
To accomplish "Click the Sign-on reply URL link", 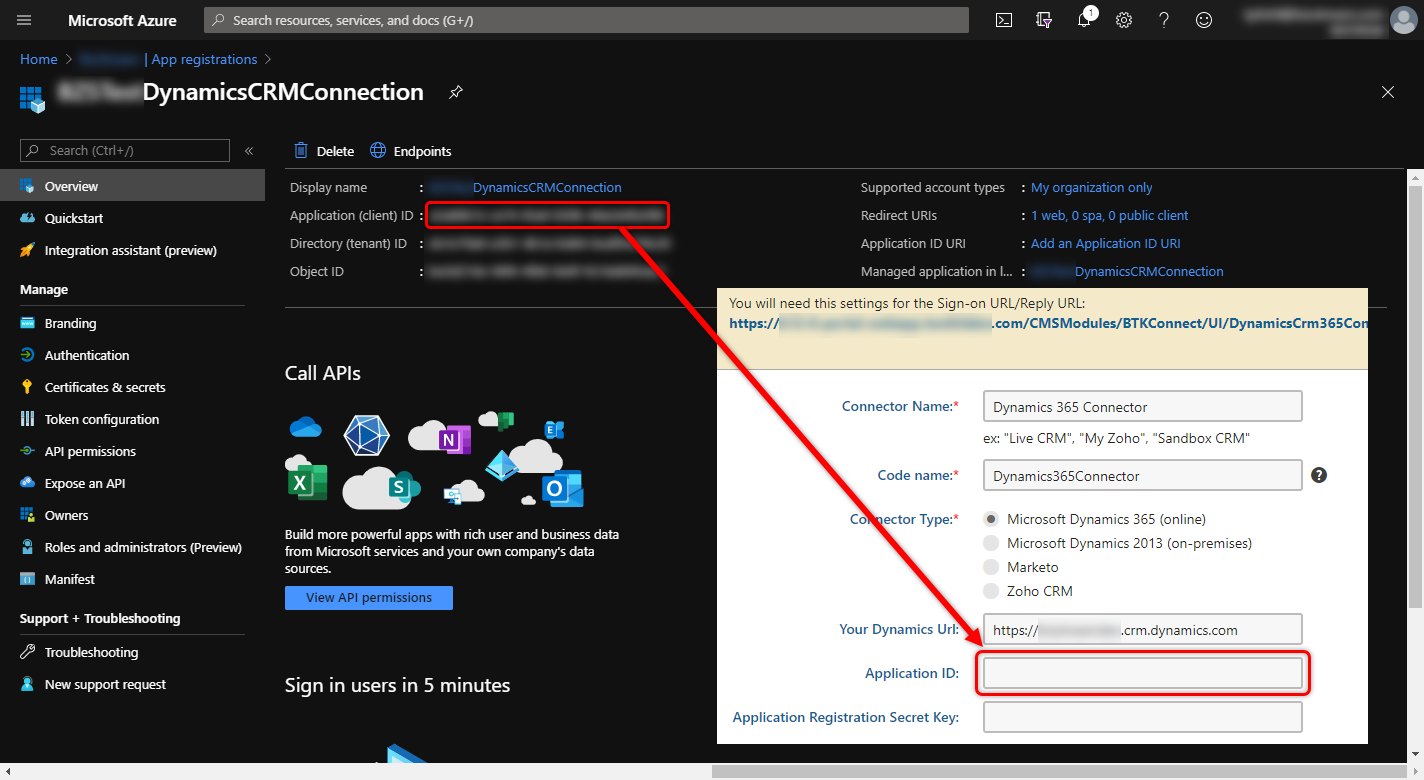I will pyautogui.click(x=1048, y=323).
